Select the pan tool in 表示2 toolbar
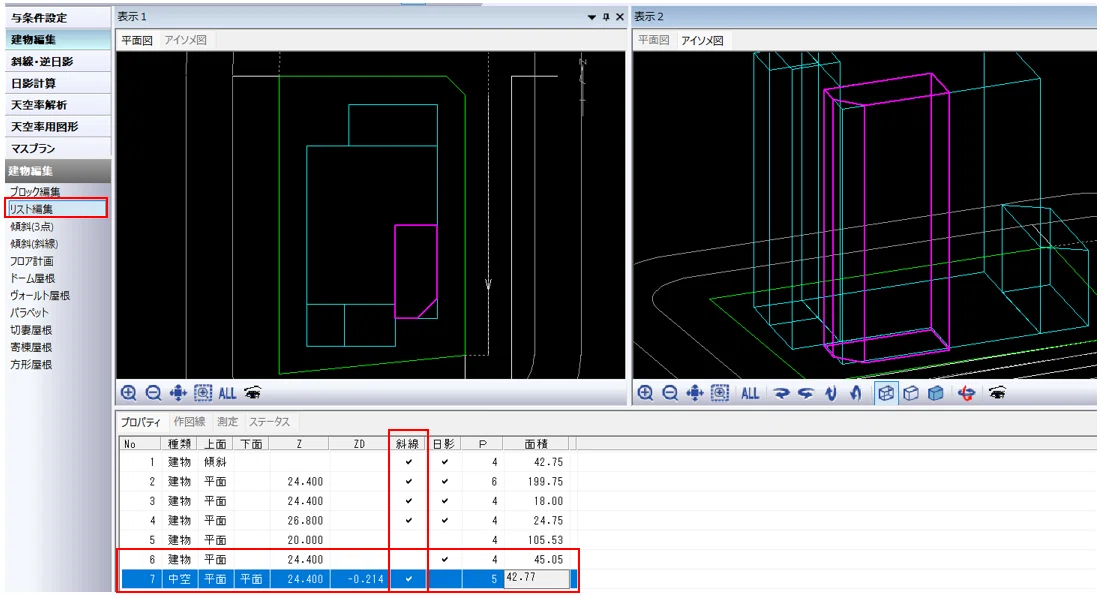The height and width of the screenshot is (596, 1101). pos(694,393)
